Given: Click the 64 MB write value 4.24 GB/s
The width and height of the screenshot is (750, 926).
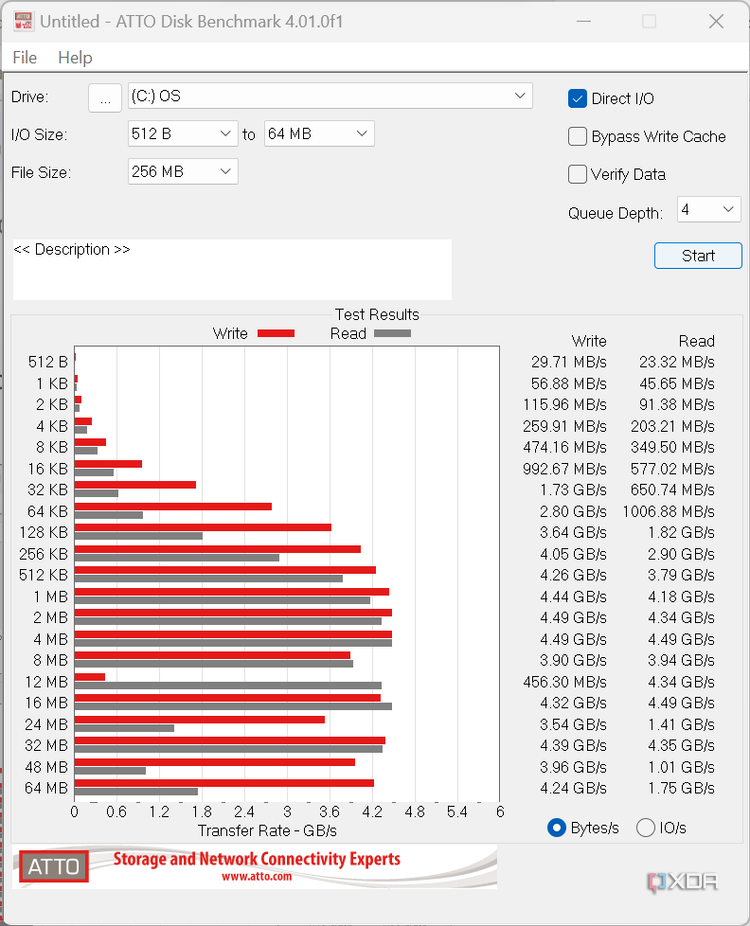Looking at the screenshot, I should point(573,788).
